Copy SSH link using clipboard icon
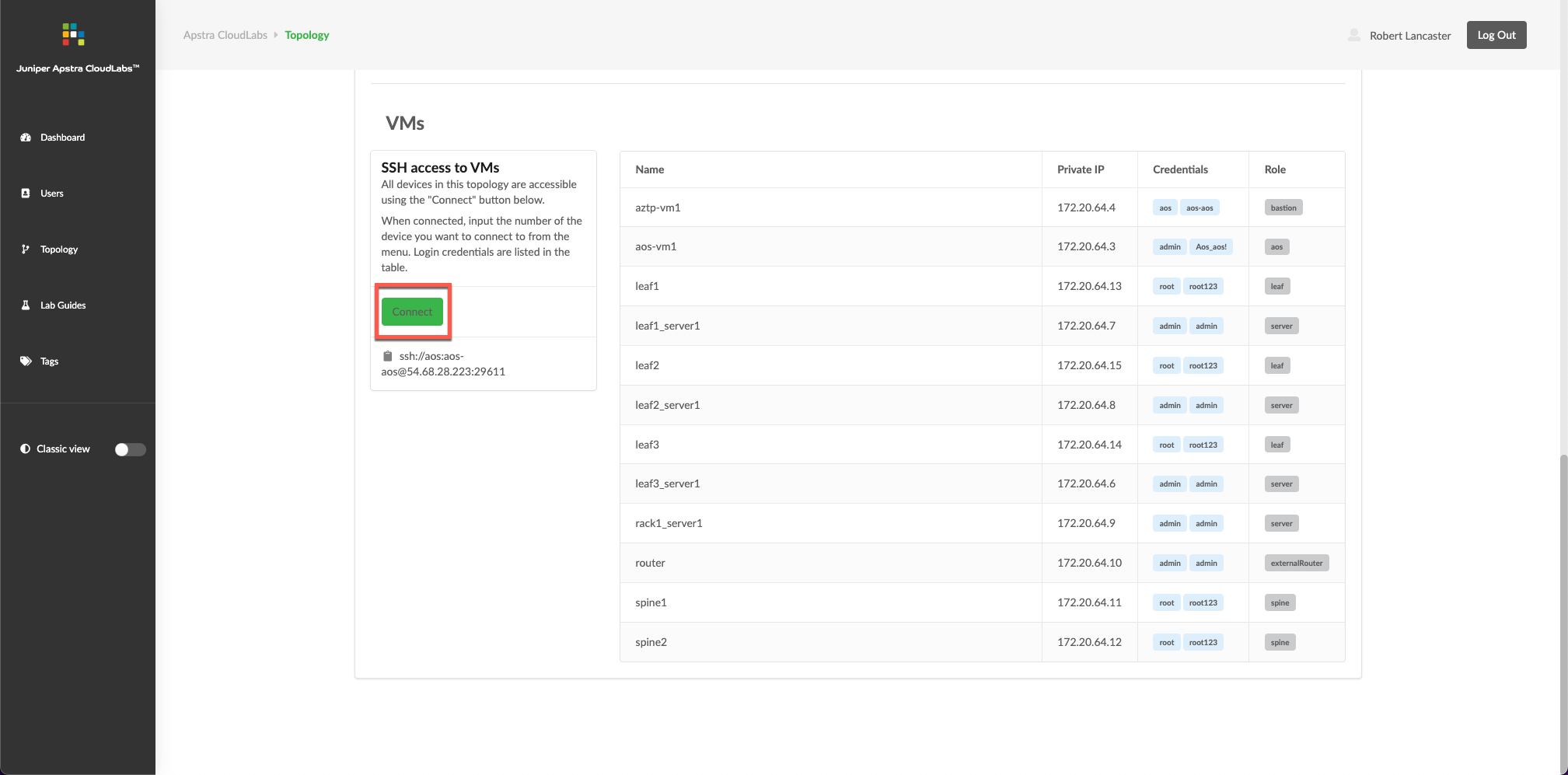The width and height of the screenshot is (1568, 775). coord(387,356)
